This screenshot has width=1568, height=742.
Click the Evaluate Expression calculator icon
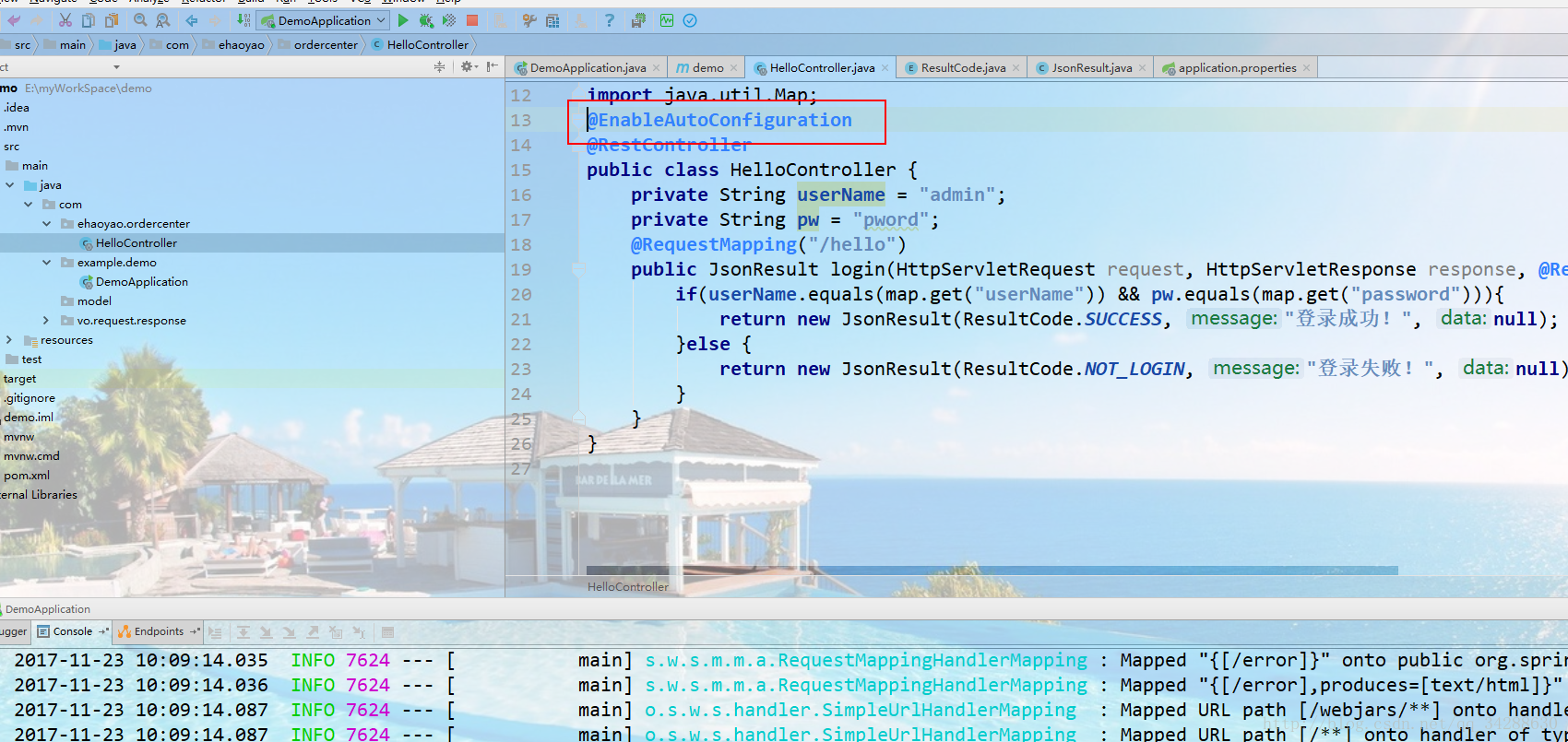(387, 632)
